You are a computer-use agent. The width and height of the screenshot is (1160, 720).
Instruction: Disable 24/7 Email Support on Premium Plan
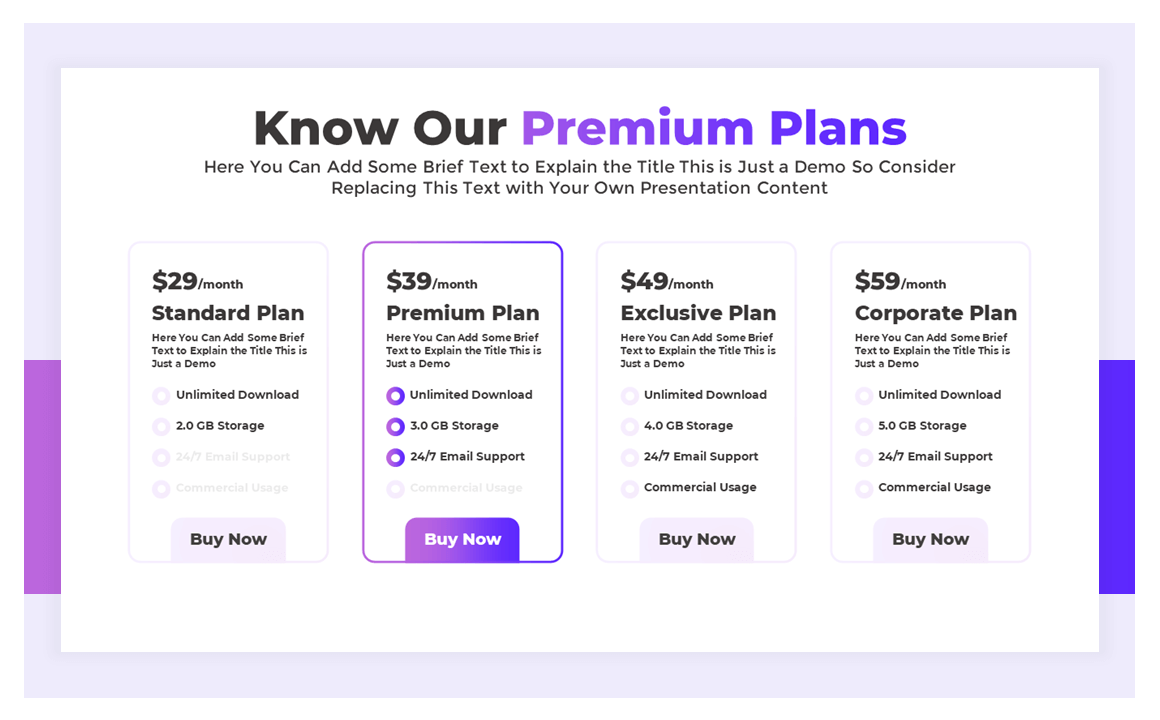[395, 457]
